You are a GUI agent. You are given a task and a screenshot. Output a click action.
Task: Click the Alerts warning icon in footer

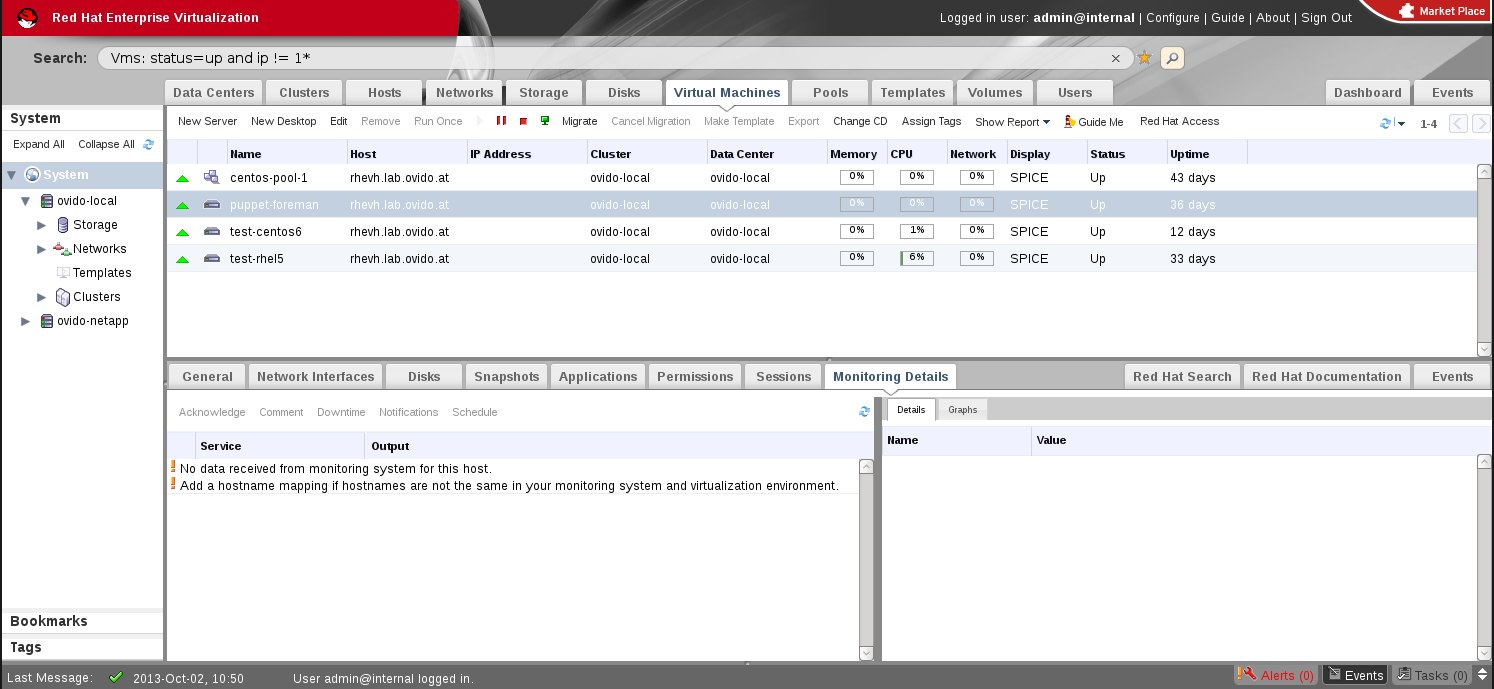click(x=1245, y=675)
